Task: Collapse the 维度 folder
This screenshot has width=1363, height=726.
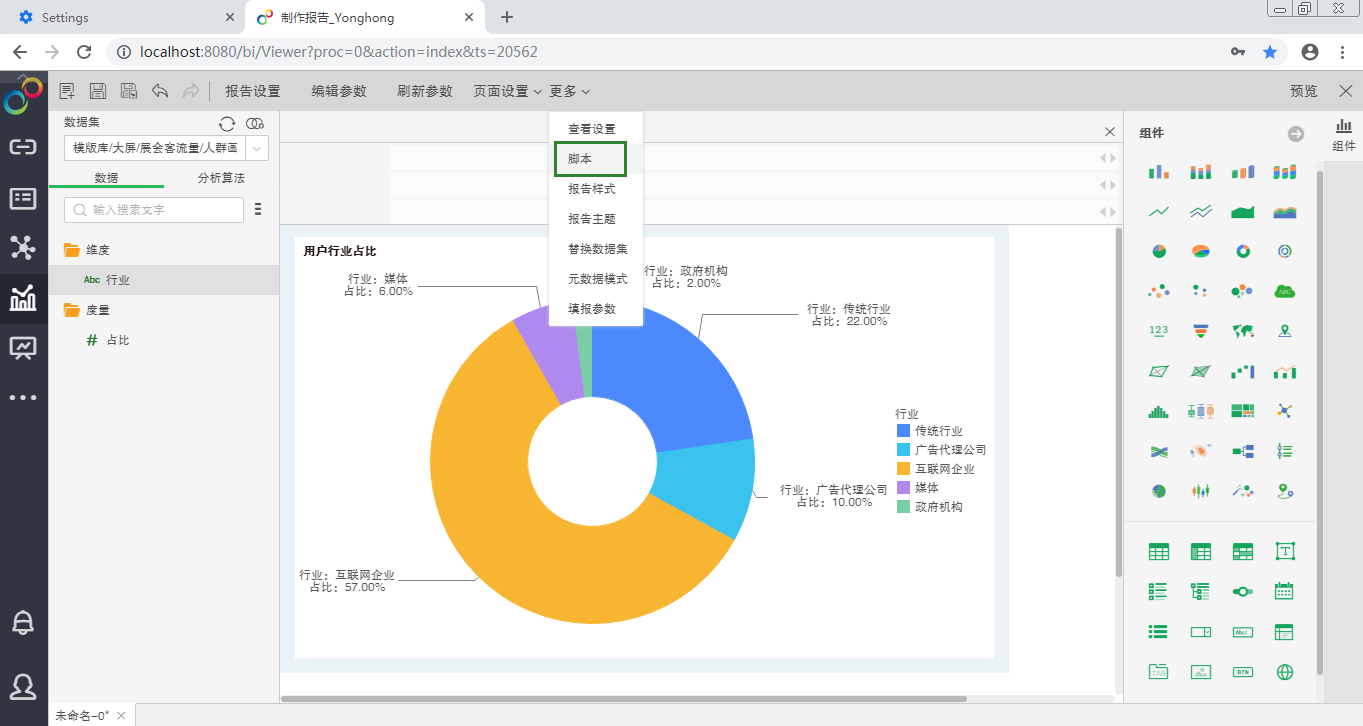Action: click(x=72, y=250)
